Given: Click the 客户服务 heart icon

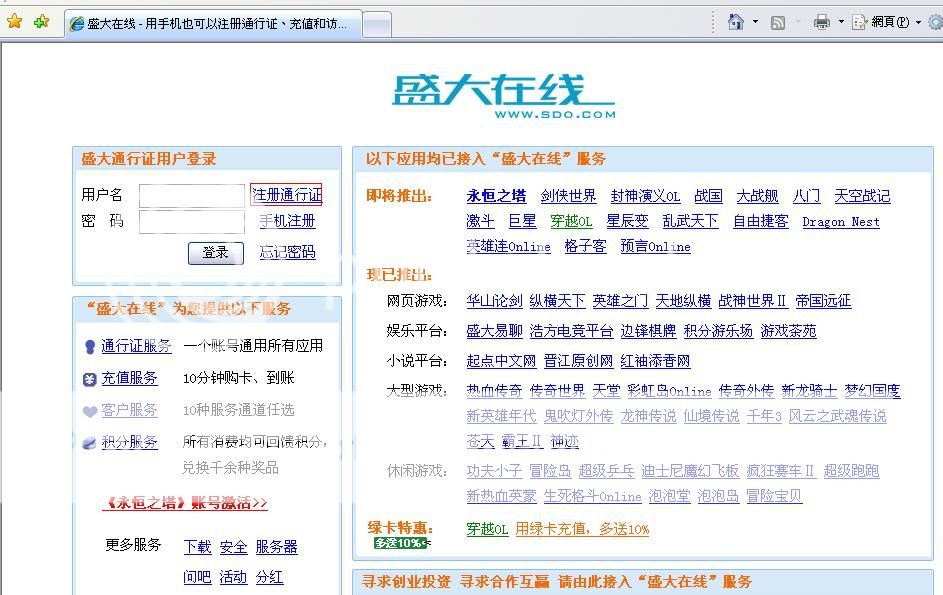Looking at the screenshot, I should [x=90, y=411].
